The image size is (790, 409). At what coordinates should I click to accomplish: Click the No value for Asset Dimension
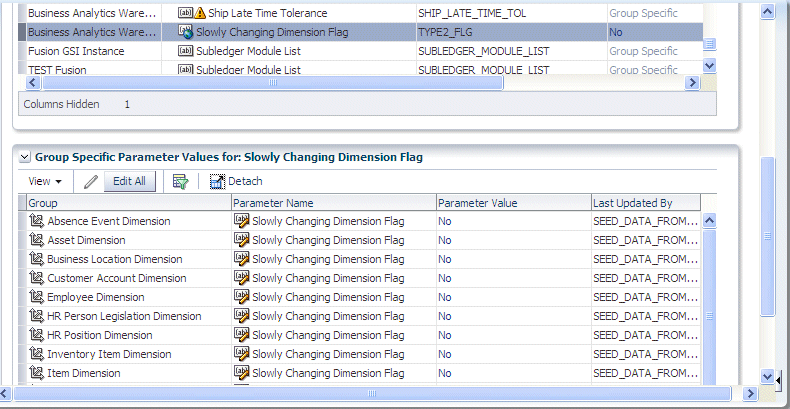(x=445, y=240)
